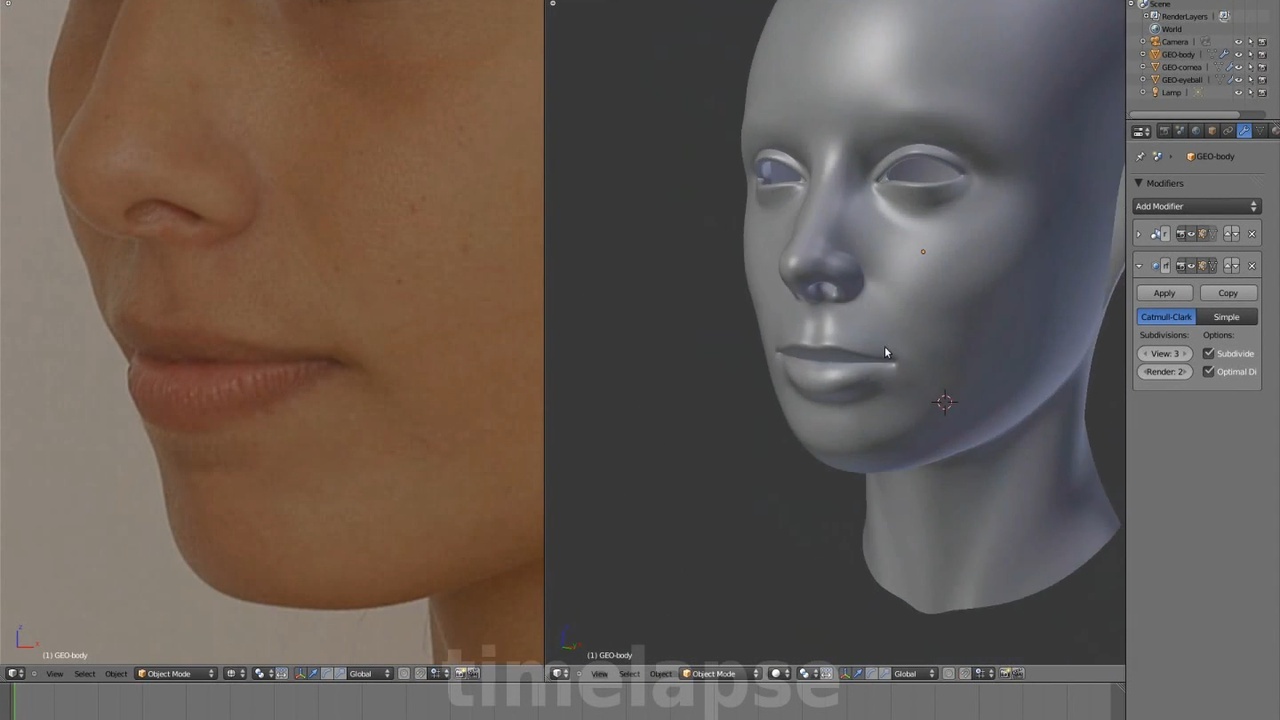Open the Object constraints chain-link icon
The width and height of the screenshot is (1280, 720).
1228,131
